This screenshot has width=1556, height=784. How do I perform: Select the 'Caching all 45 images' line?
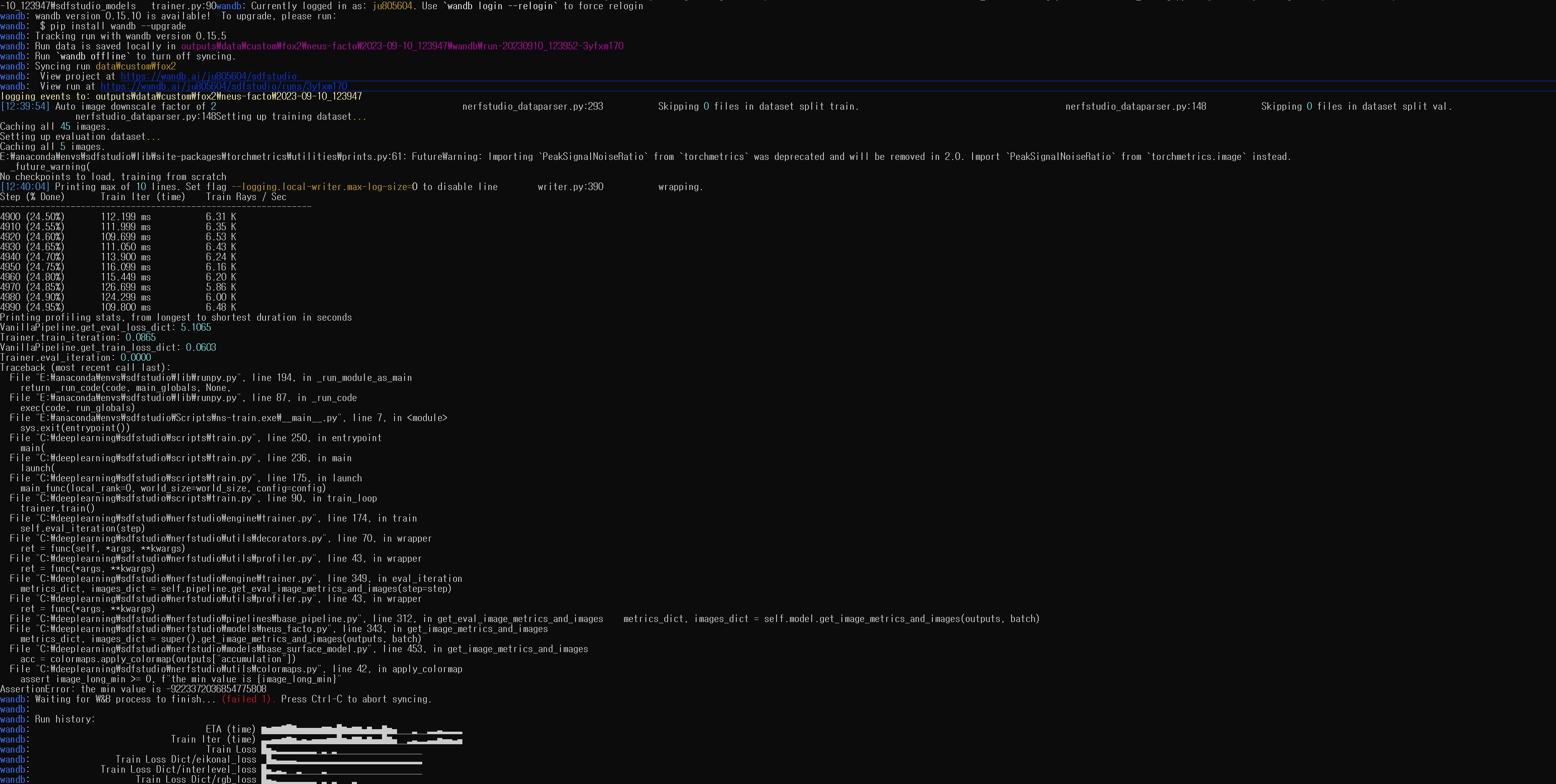(54, 126)
